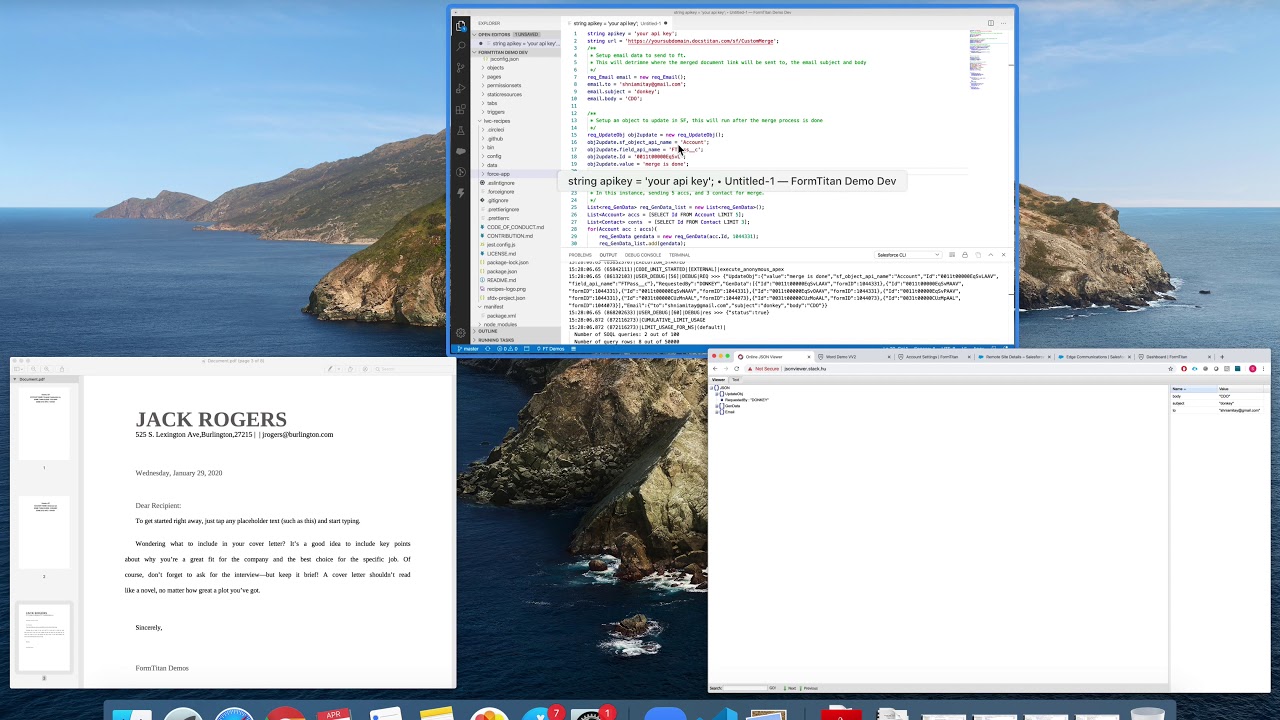The height and width of the screenshot is (720, 1280).
Task: Expand the staticresources folder
Action: 504,95
